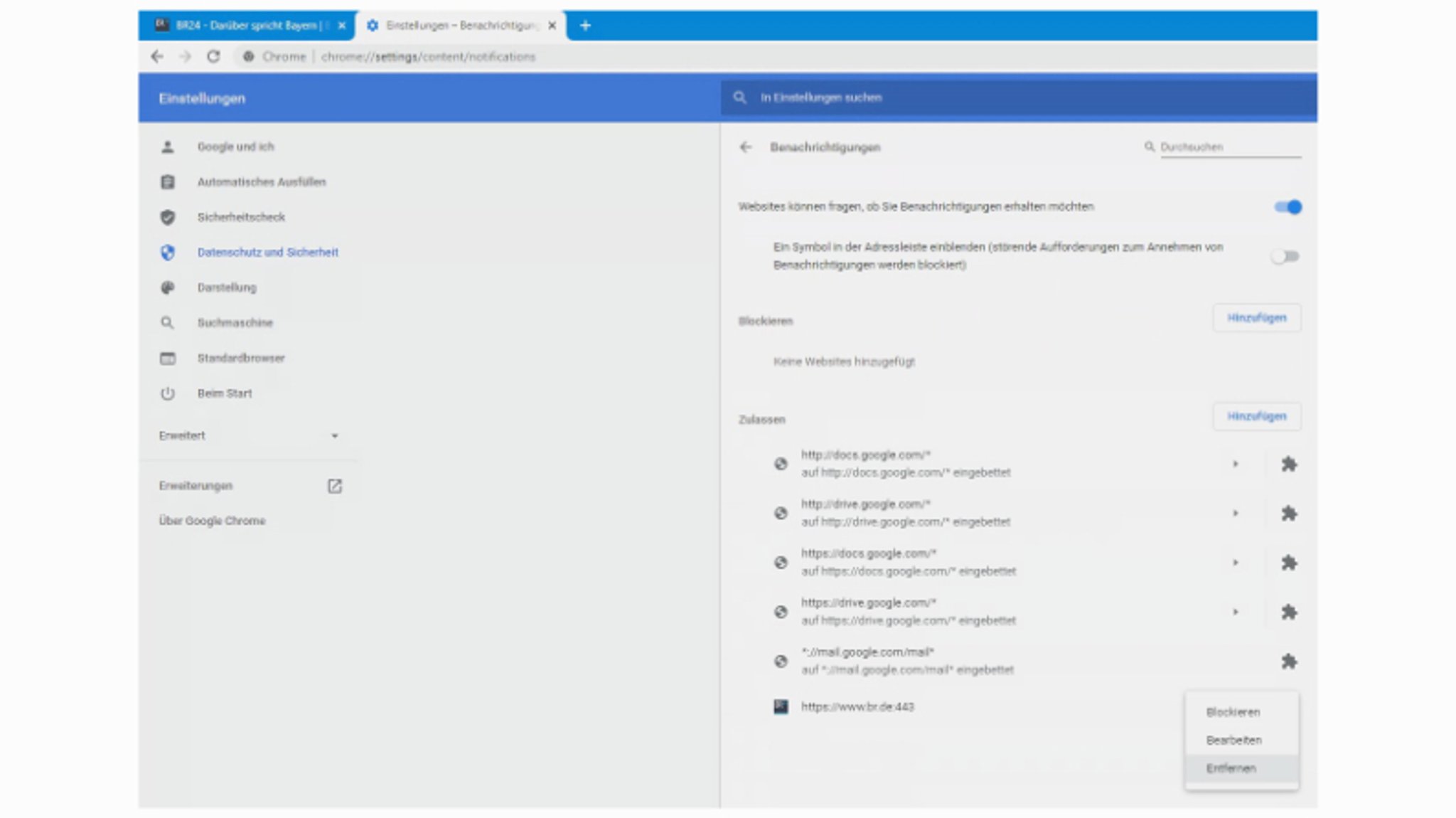1456x818 pixels.
Task: Click the browser window icon for Standardbrowser
Action: coord(168,358)
